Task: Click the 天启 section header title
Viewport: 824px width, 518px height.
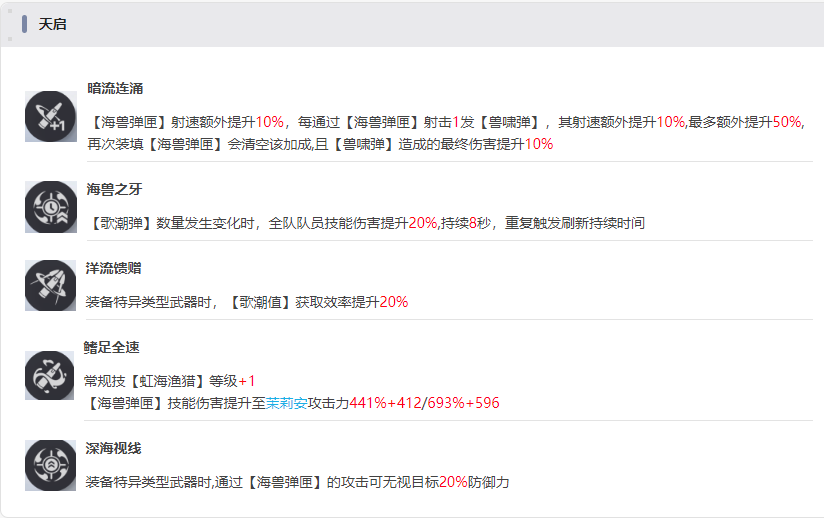Action: click(52, 24)
